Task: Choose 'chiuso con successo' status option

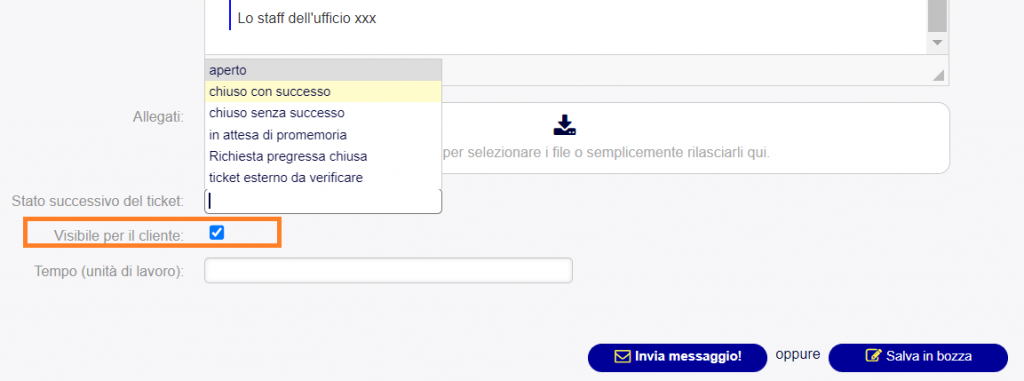Action: tap(323, 91)
